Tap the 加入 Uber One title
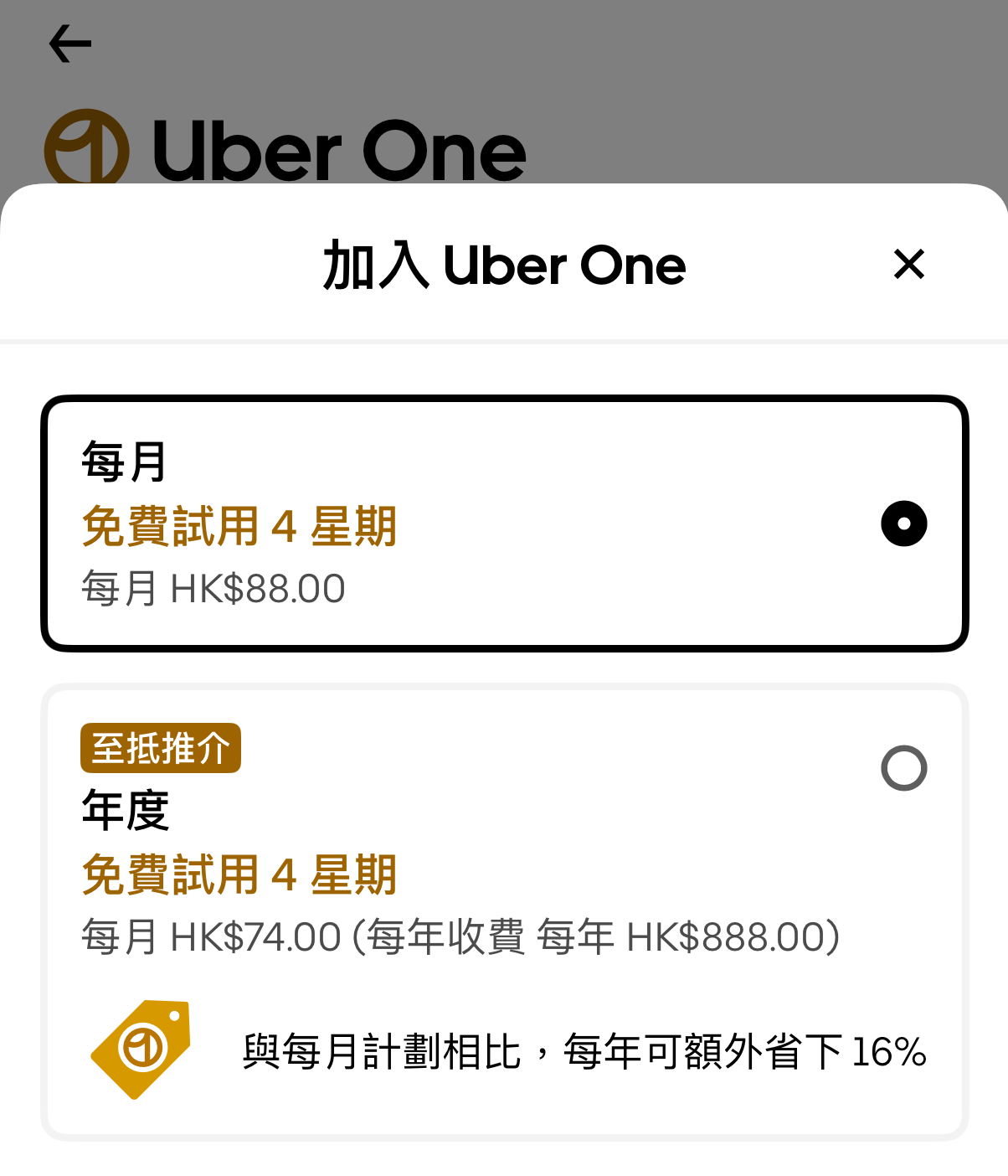Screen dimensions: 1008x1176 click(x=503, y=266)
